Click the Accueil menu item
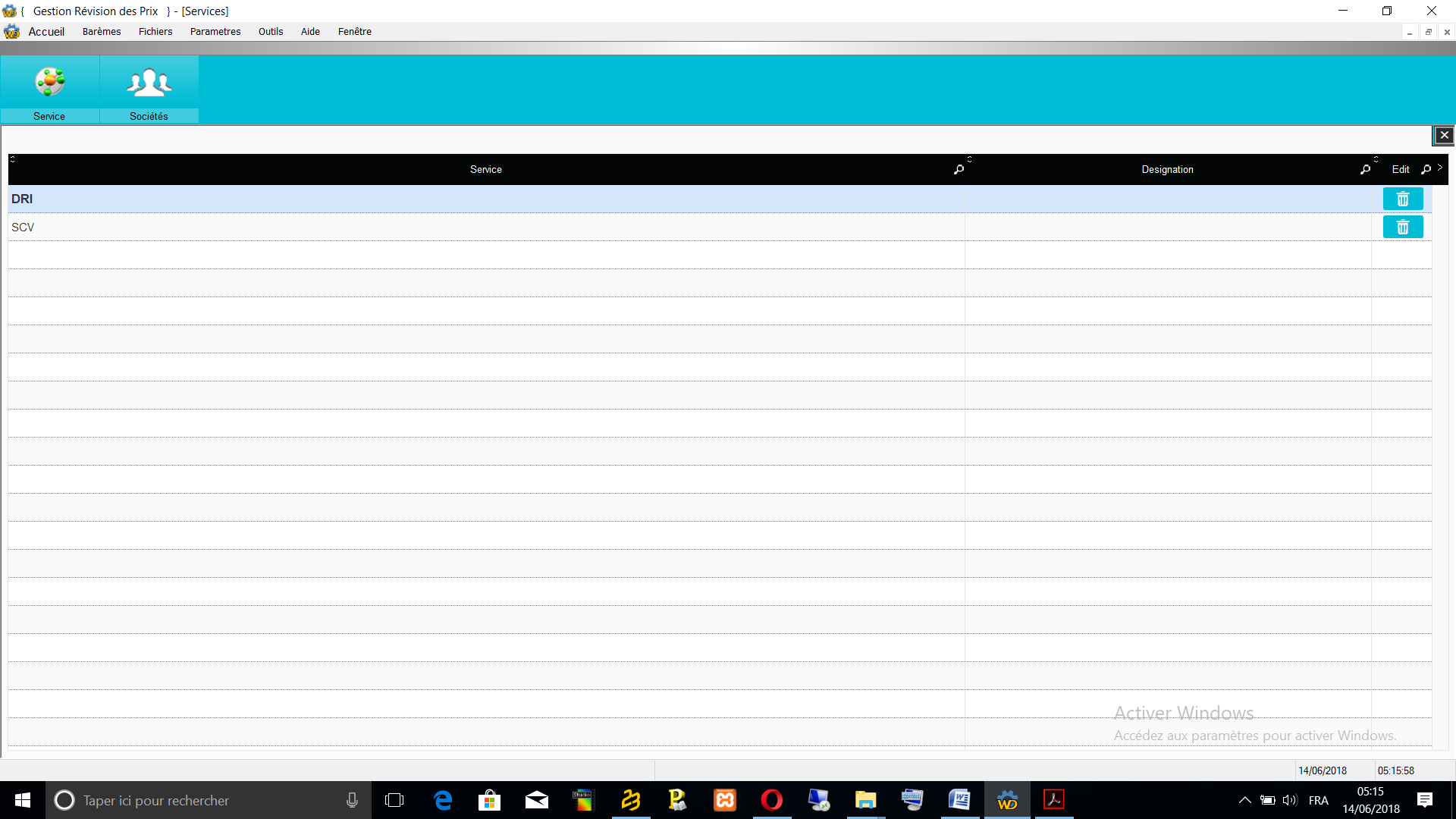 [46, 32]
